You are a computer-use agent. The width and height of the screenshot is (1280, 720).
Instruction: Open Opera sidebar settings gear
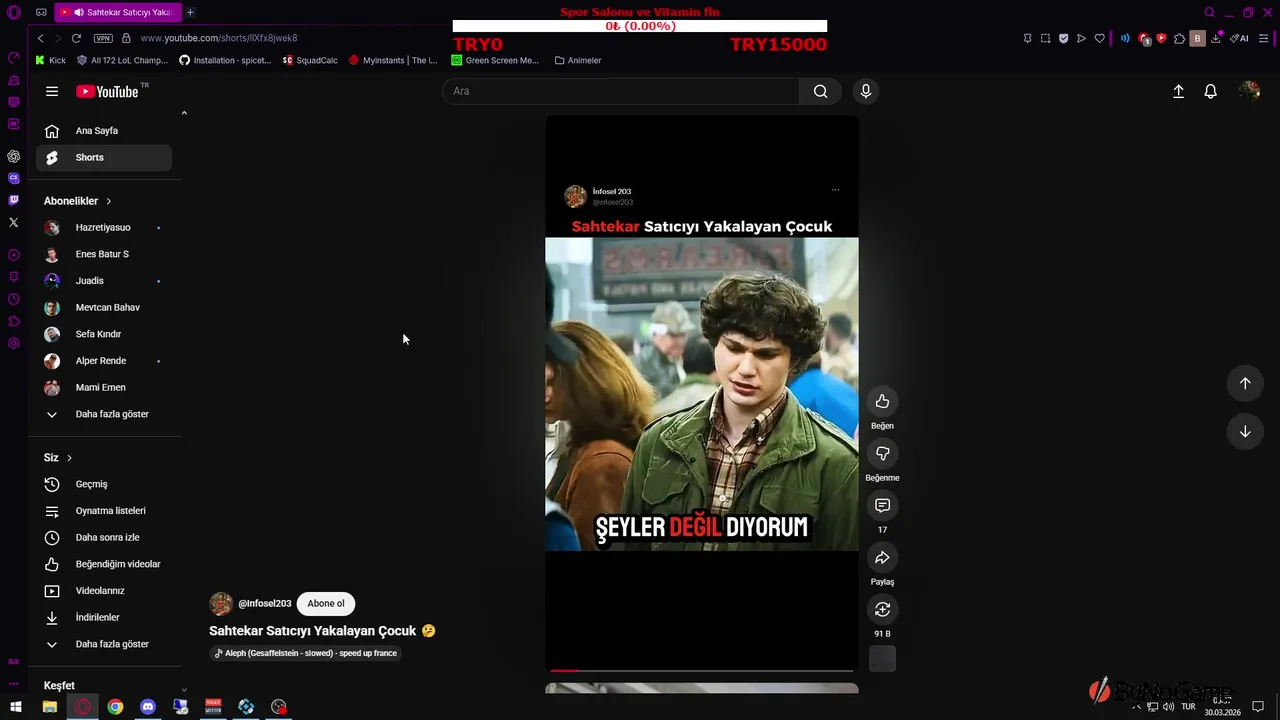click(x=13, y=343)
